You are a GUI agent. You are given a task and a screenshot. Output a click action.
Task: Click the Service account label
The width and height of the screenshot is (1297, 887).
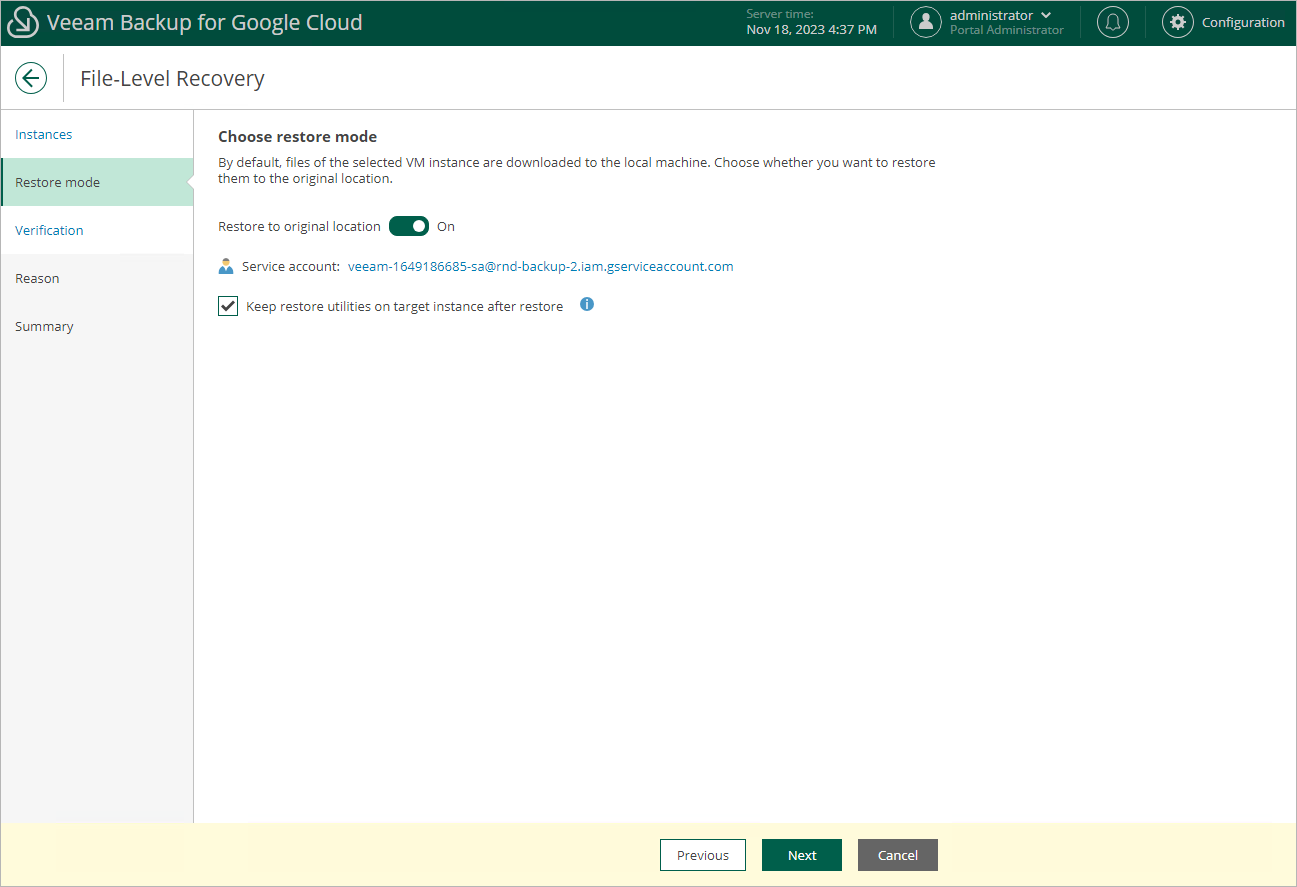pyautogui.click(x=291, y=267)
